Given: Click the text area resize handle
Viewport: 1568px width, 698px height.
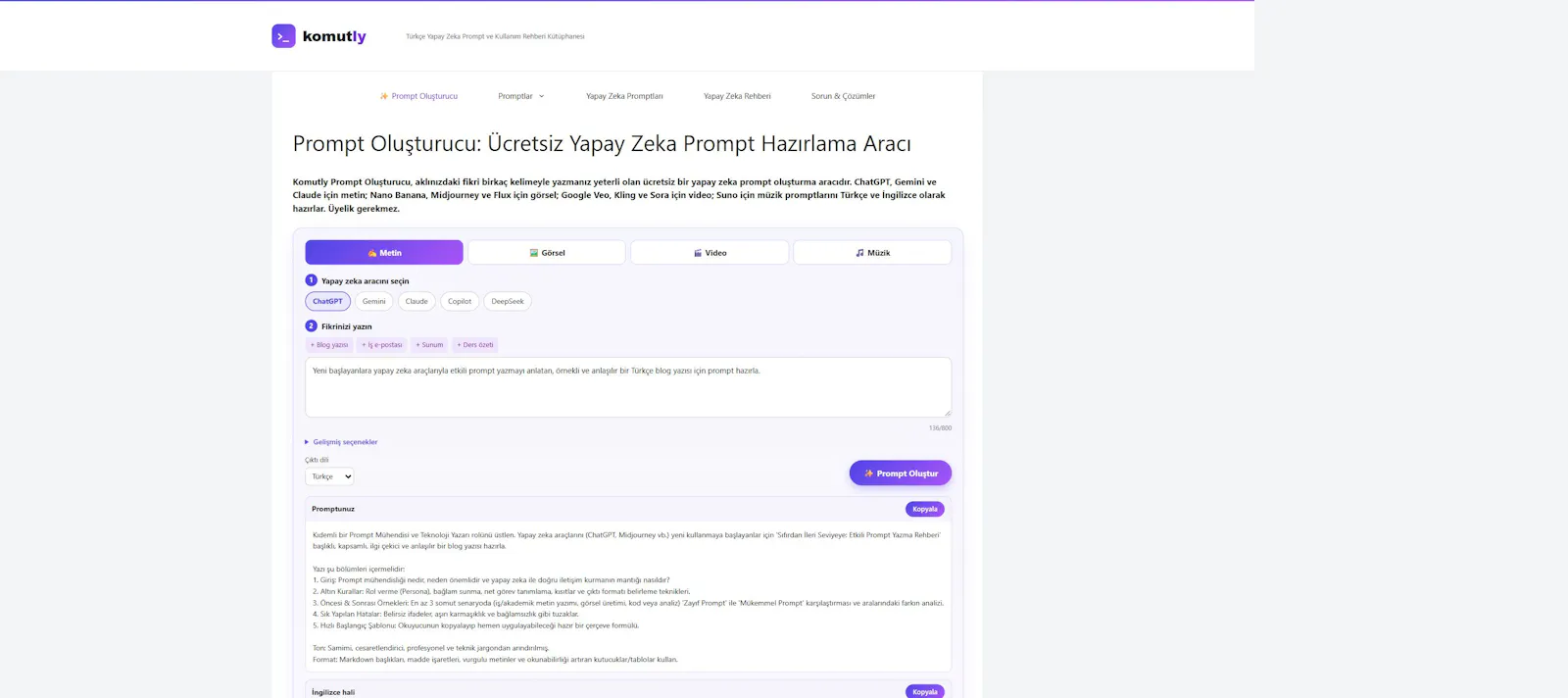Looking at the screenshot, I should (947, 413).
